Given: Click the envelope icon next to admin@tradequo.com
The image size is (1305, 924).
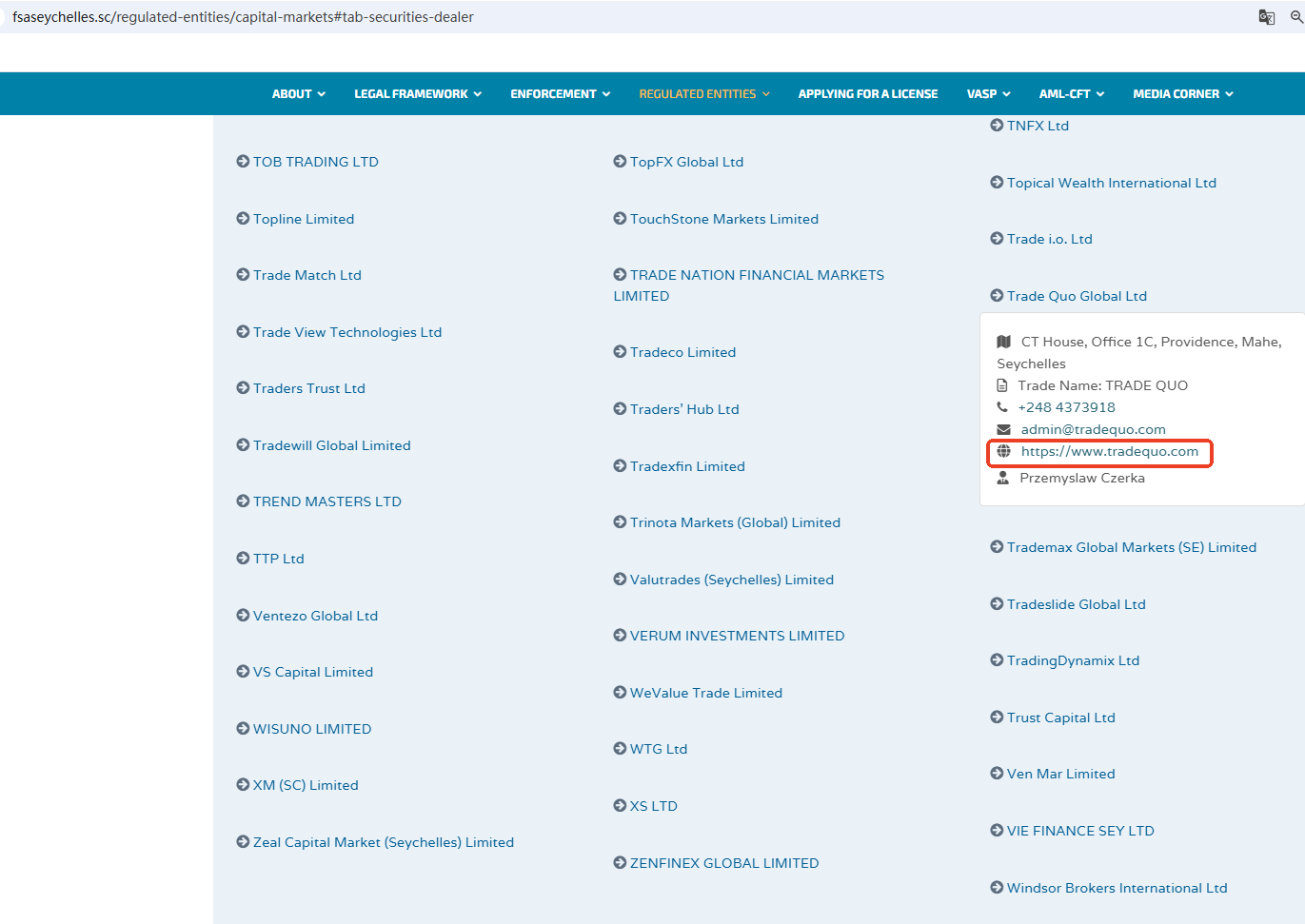Looking at the screenshot, I should pos(1003,429).
